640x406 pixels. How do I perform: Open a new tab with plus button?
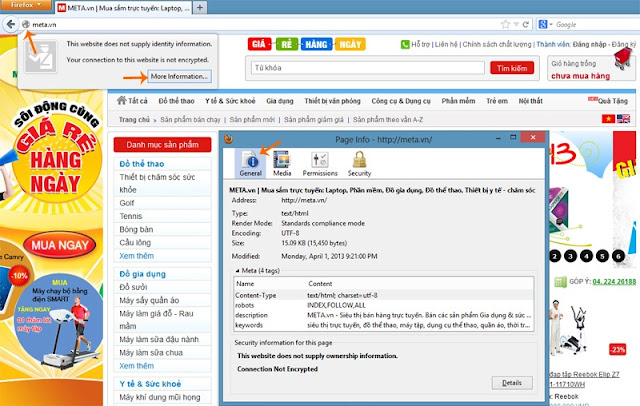(x=200, y=7)
